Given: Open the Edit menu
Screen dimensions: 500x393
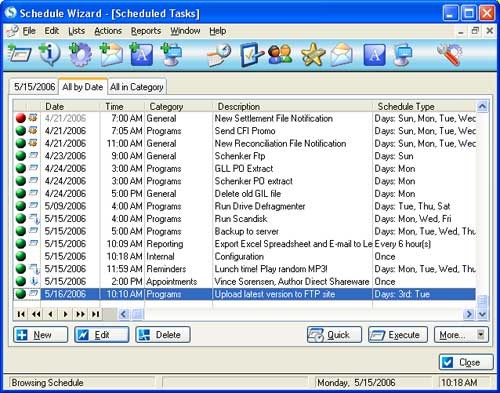Looking at the screenshot, I should click(x=52, y=31).
